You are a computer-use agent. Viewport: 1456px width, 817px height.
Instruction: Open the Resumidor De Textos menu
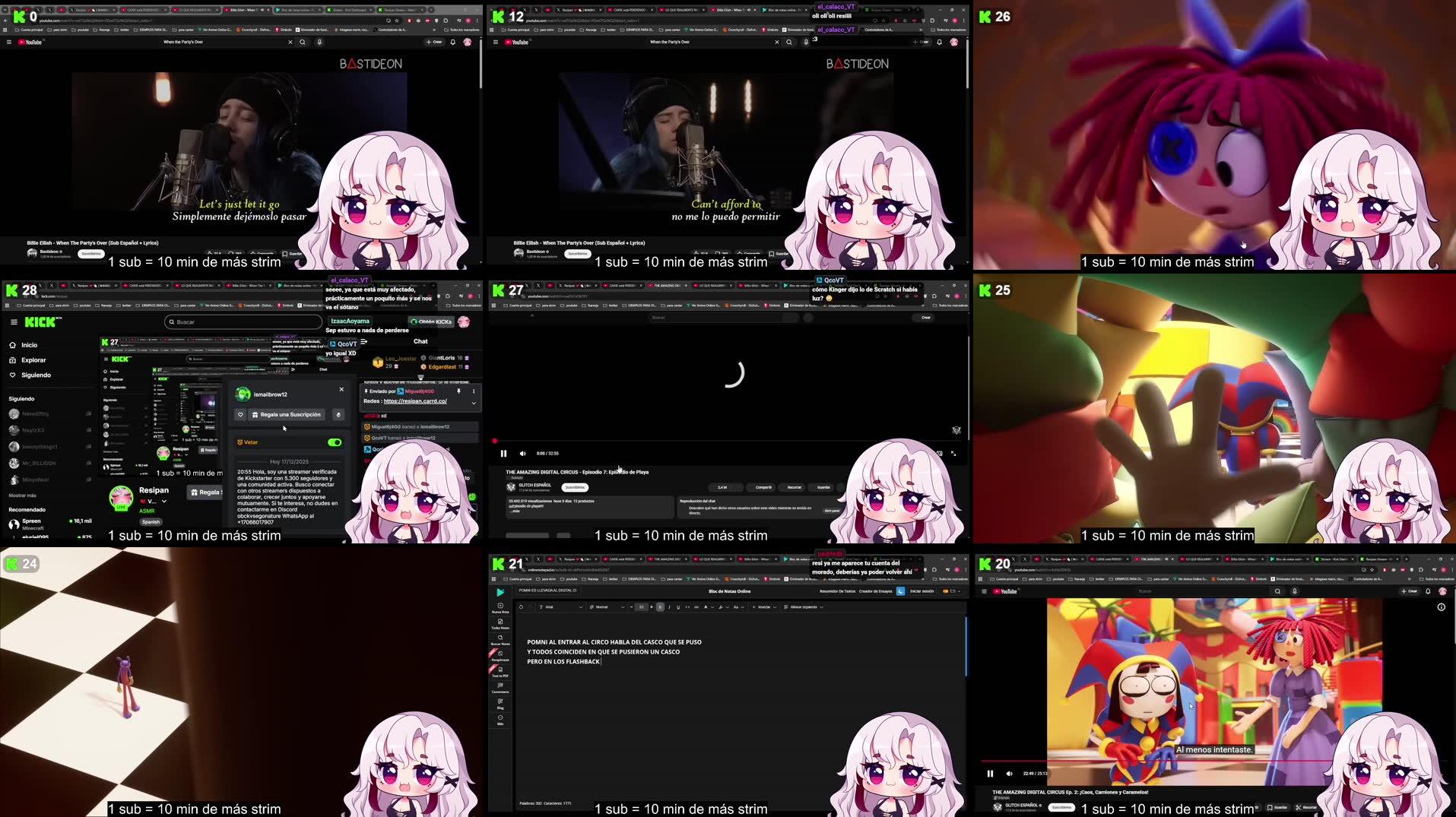point(836,591)
